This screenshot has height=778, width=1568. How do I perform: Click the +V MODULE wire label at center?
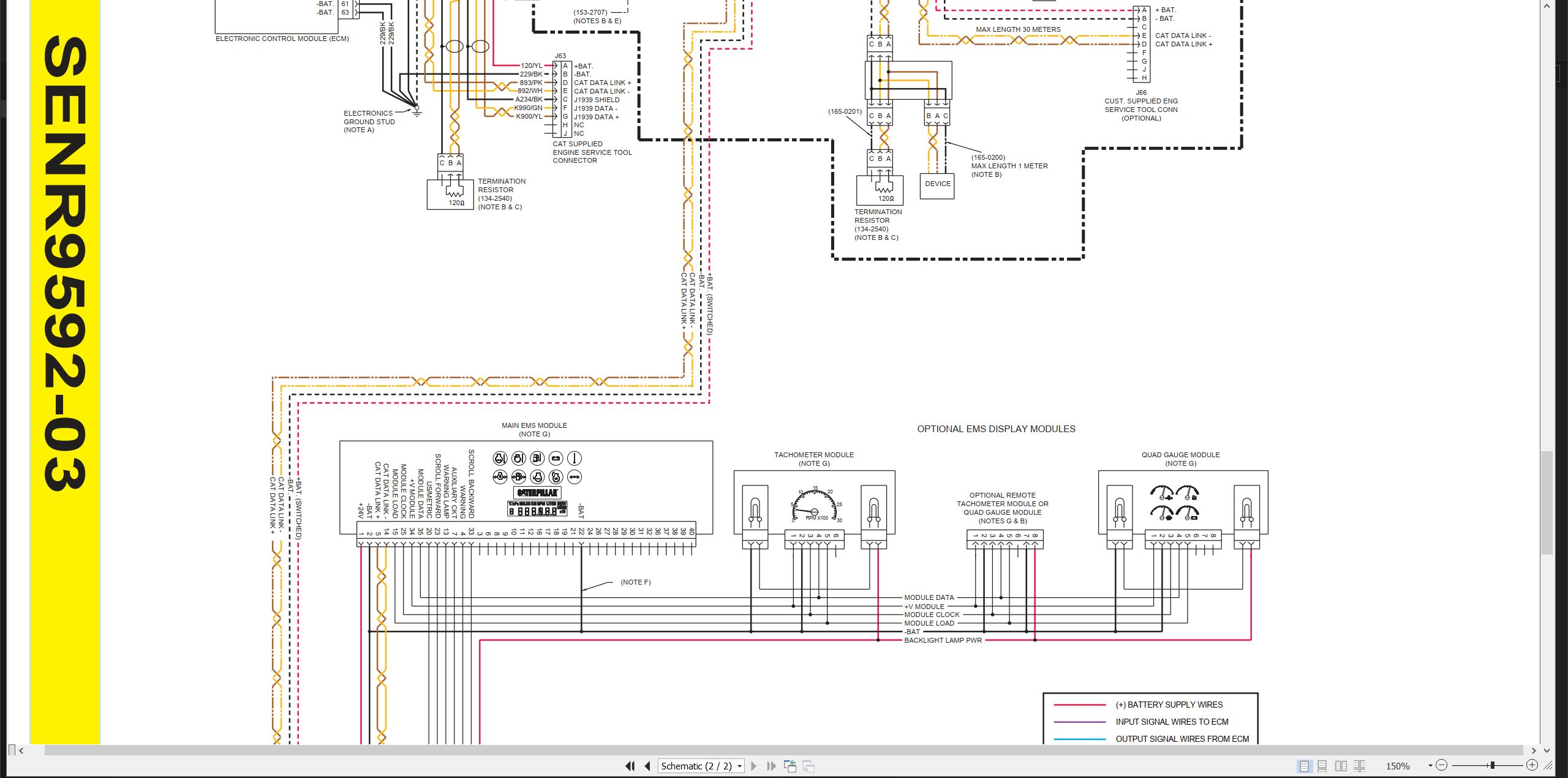[x=924, y=607]
